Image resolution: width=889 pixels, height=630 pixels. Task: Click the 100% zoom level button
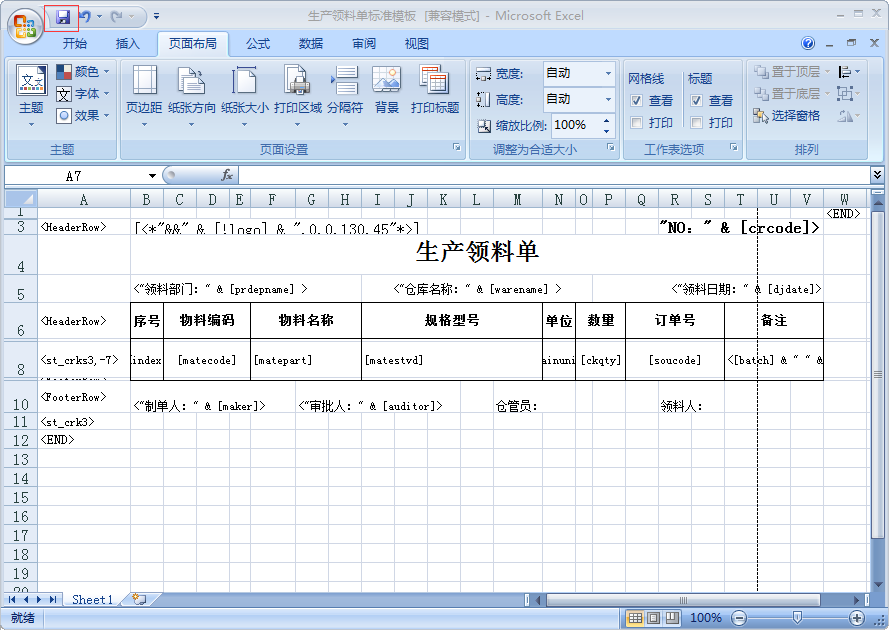(705, 618)
